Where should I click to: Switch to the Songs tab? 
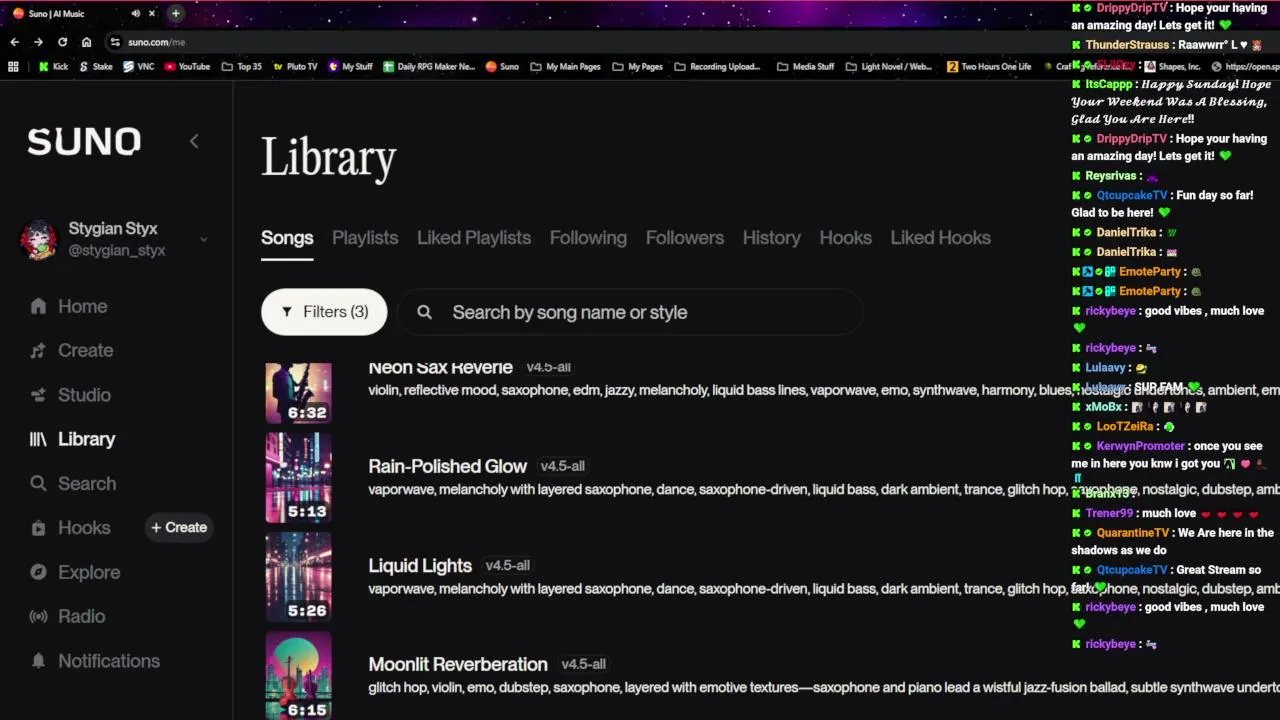pos(287,238)
